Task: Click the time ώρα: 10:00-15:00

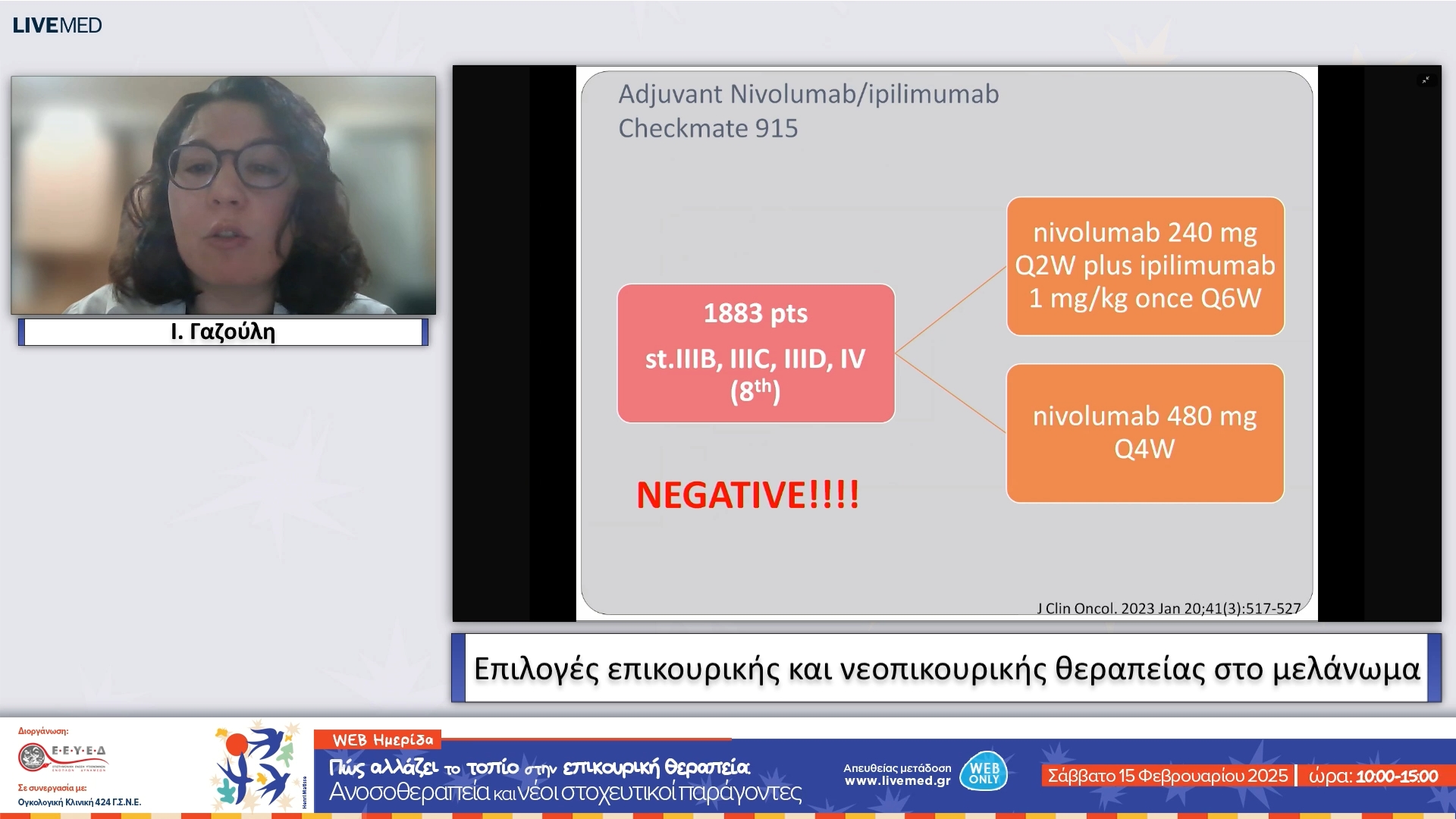Action: coord(1373,776)
